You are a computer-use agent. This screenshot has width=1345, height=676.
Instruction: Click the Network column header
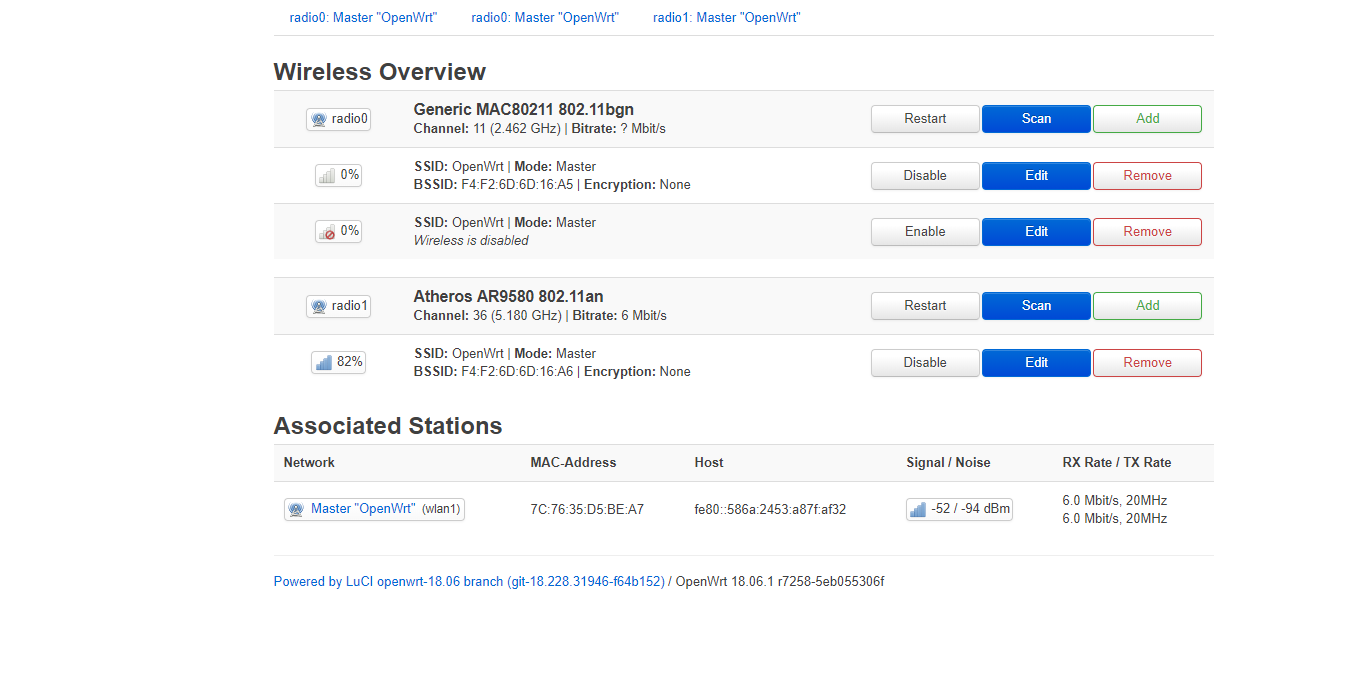(x=309, y=463)
